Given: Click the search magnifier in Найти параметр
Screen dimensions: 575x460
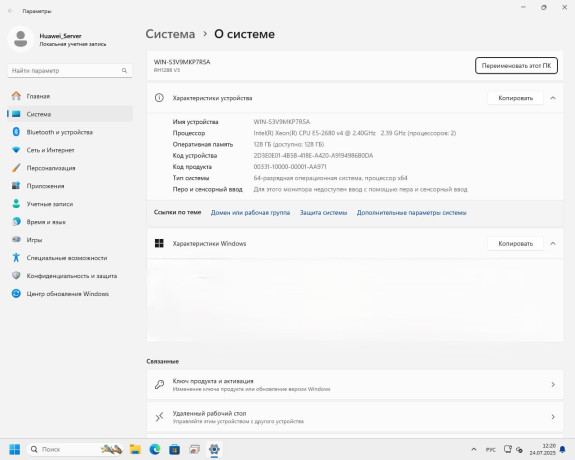Looking at the screenshot, I should [124, 70].
